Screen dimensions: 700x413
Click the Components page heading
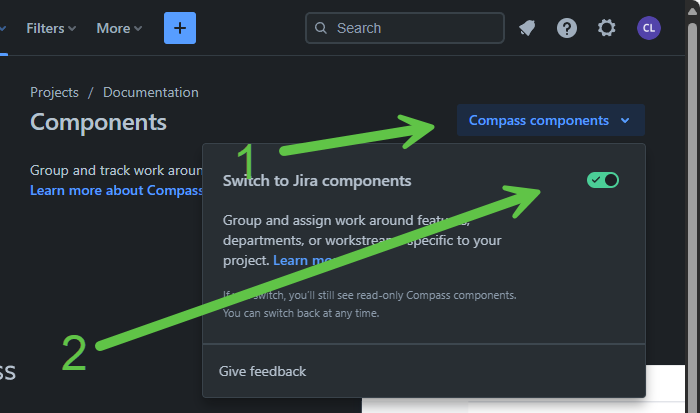(98, 122)
